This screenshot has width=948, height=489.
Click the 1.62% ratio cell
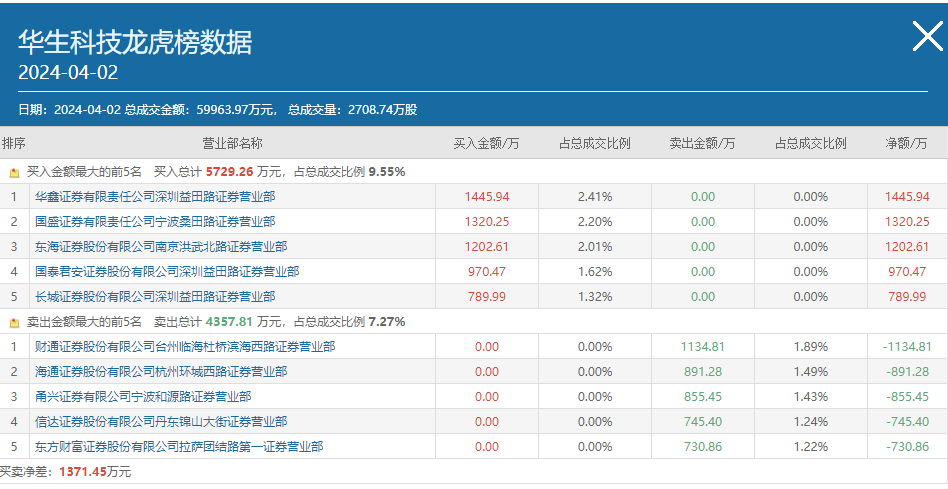click(595, 271)
